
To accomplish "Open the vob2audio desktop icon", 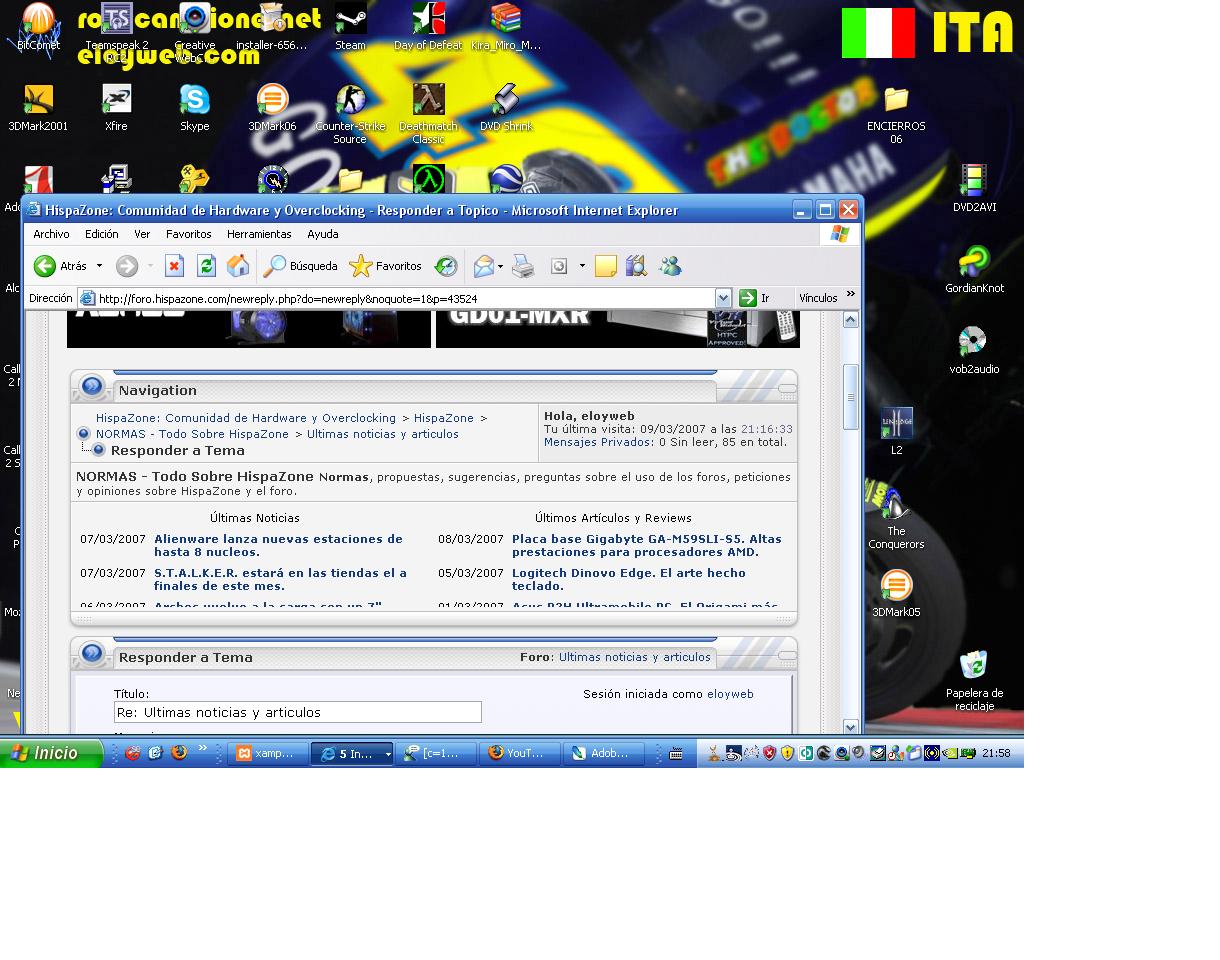I will (974, 351).
